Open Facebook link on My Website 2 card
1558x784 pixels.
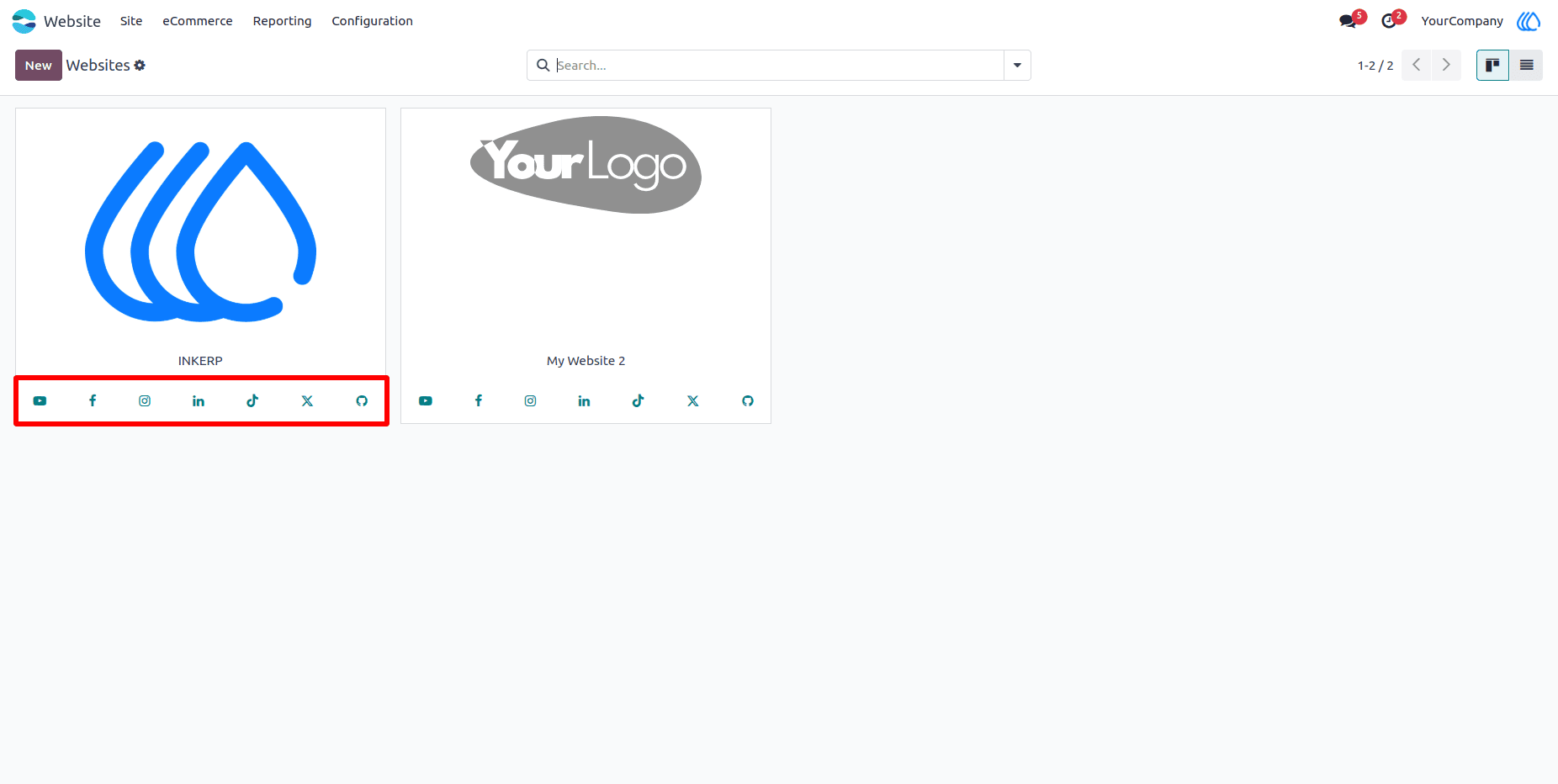[x=479, y=401]
